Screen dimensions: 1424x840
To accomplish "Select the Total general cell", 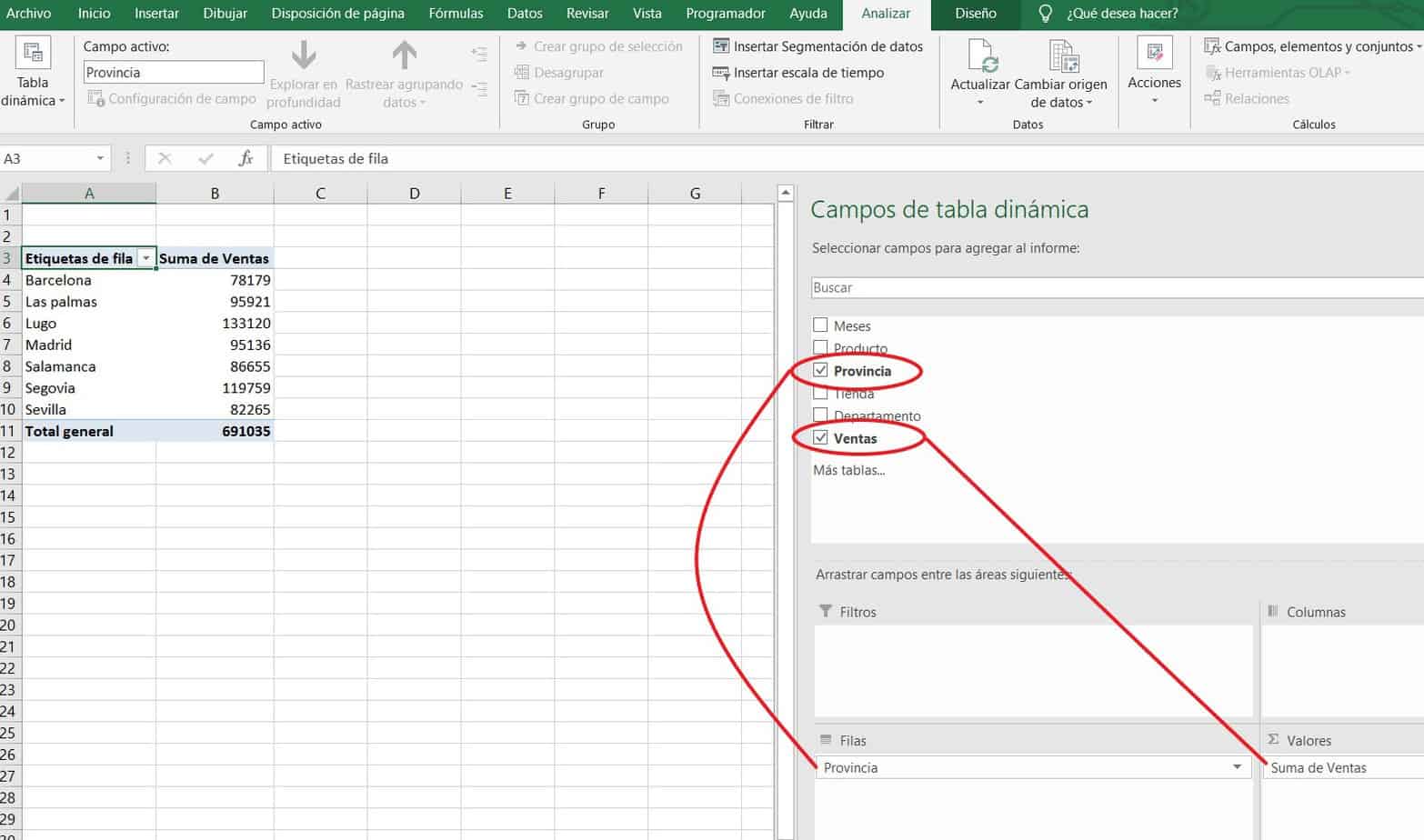I will (x=89, y=431).
